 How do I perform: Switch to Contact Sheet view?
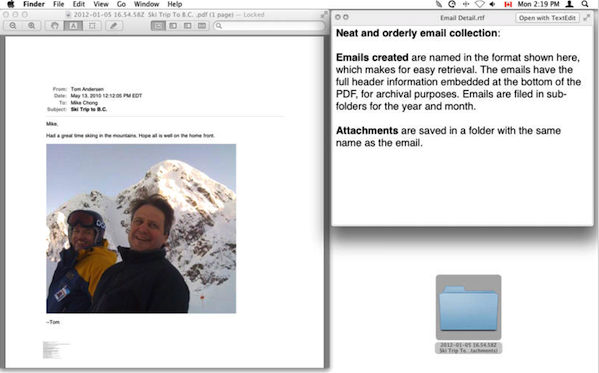(x=202, y=26)
